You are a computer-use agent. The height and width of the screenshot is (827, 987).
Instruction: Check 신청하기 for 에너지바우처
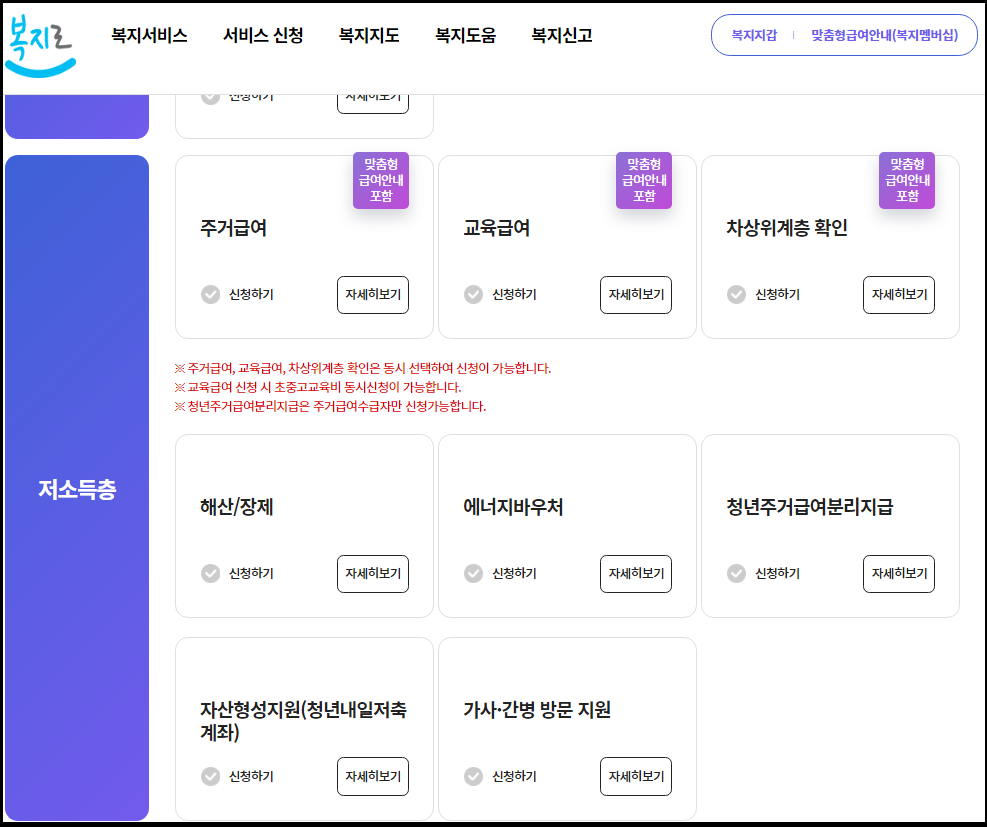[473, 574]
